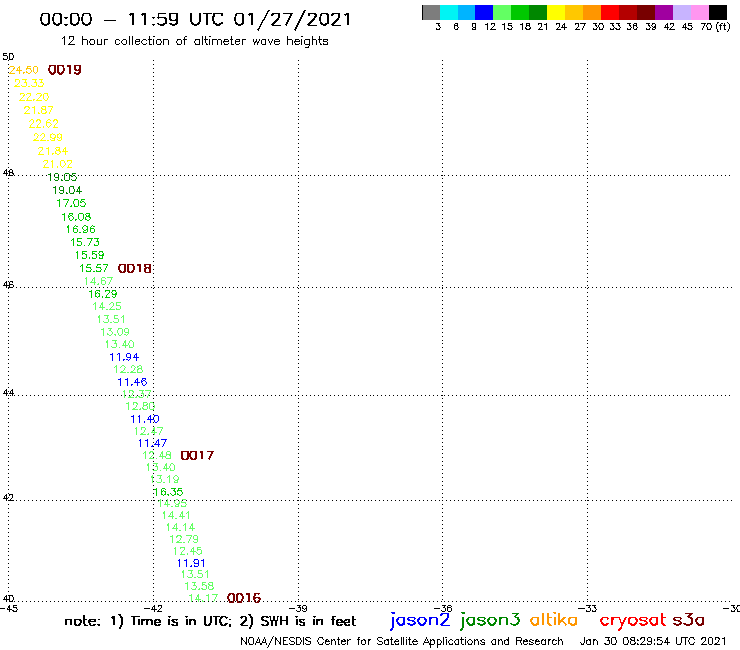Click the wave height value 13.09
740x650 pixels.
click(115, 332)
